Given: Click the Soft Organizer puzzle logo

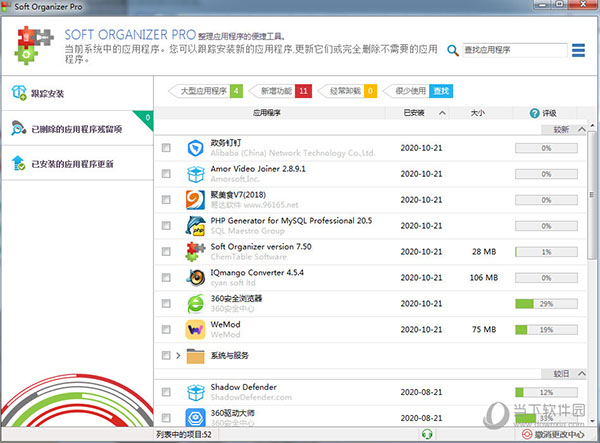Looking at the screenshot, I should pos(34,45).
